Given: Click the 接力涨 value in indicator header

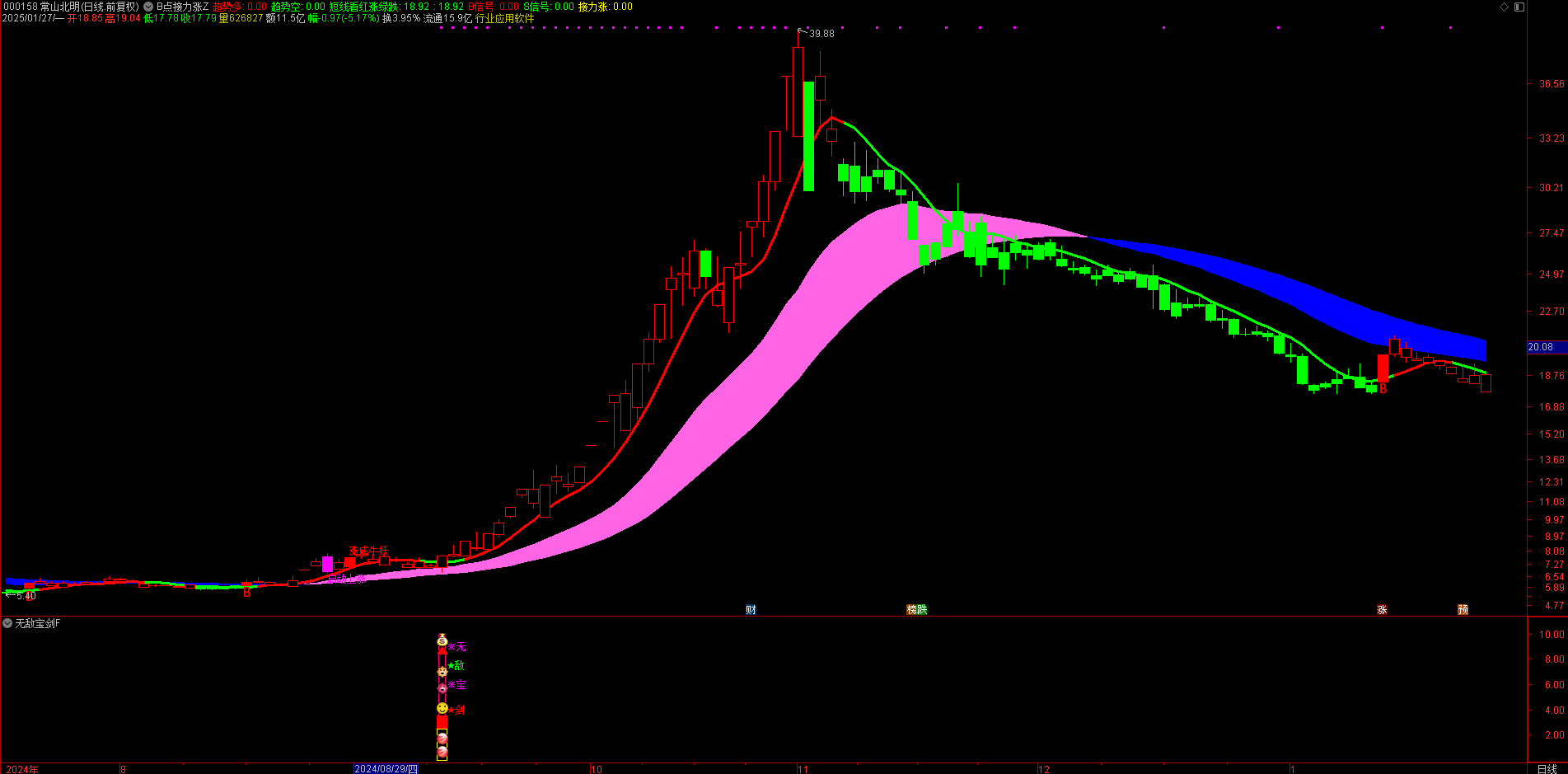Looking at the screenshot, I should tap(606, 7).
